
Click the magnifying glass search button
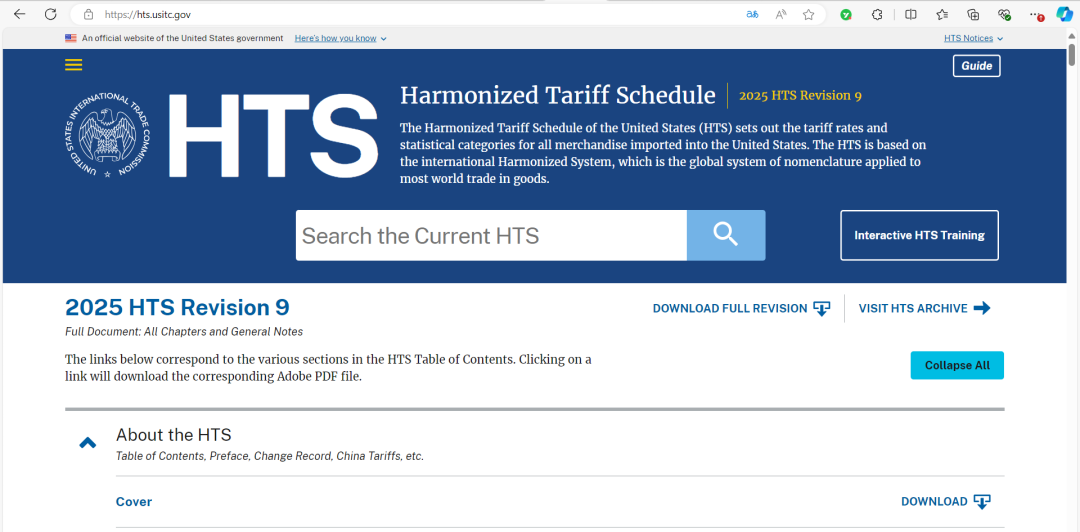pyautogui.click(x=726, y=235)
